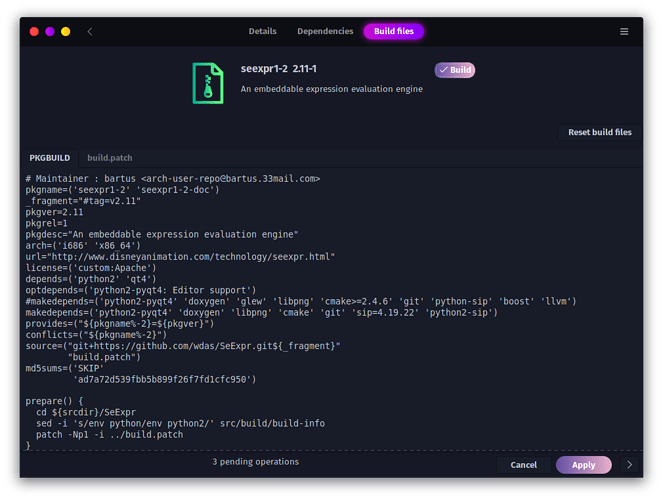Click the "build.patch") source line

(x=104, y=357)
